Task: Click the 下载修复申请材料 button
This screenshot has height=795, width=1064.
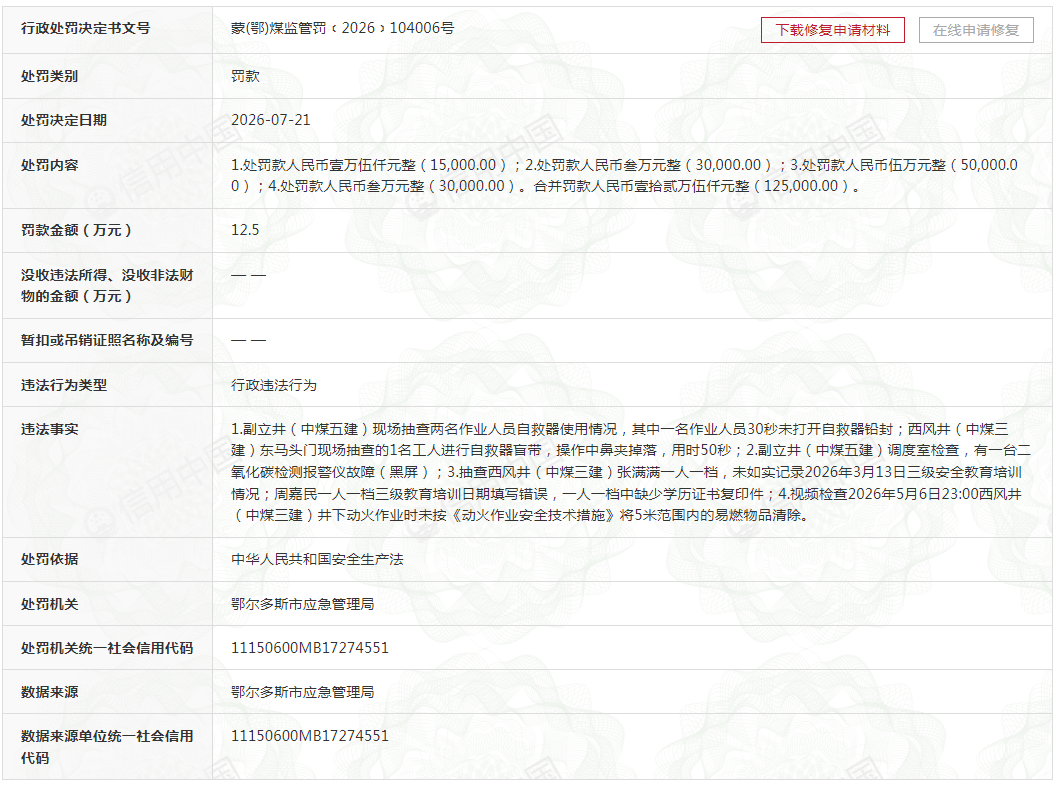Action: 832,30
